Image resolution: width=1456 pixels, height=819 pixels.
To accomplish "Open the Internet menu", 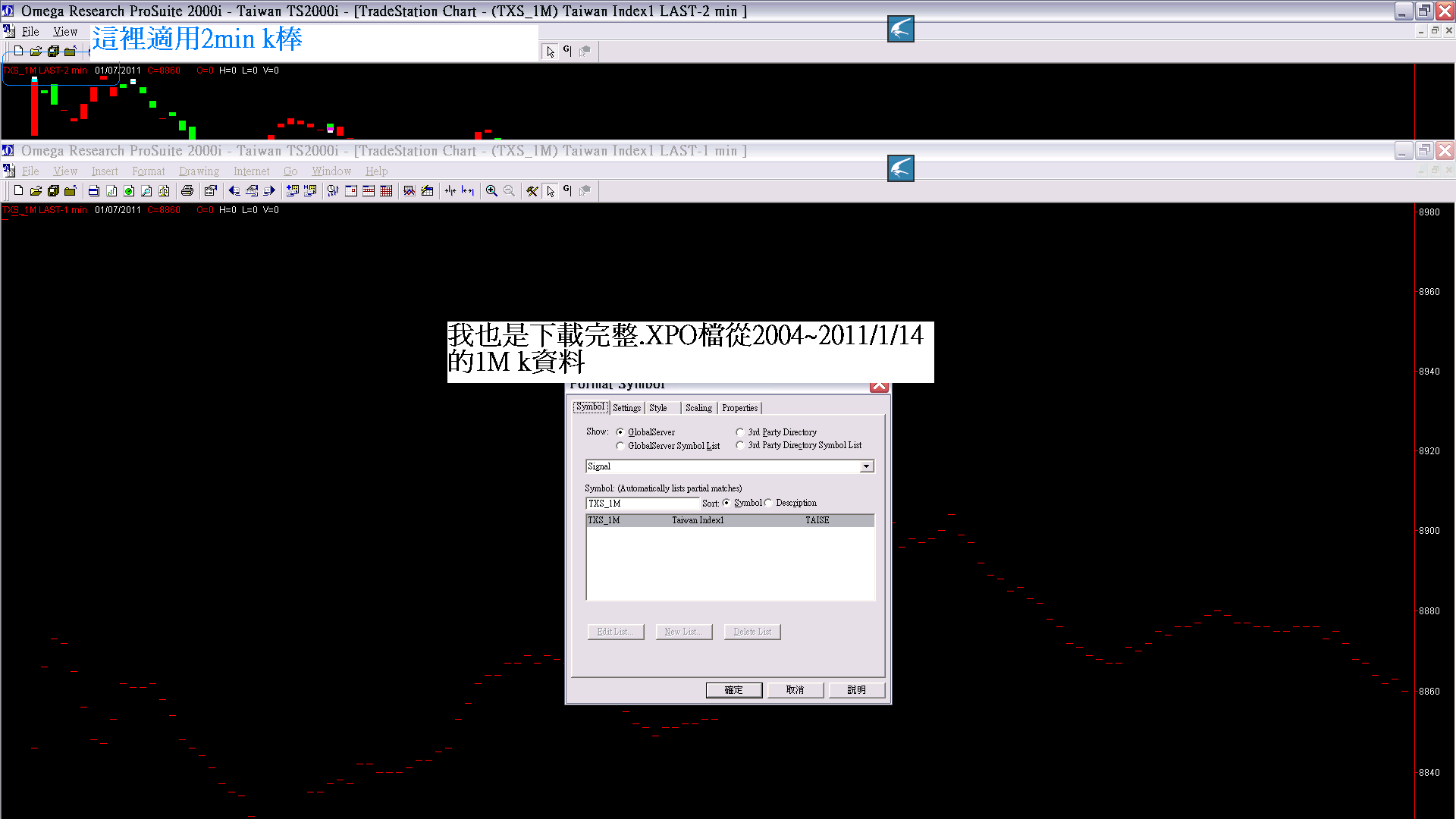I will pos(251,171).
